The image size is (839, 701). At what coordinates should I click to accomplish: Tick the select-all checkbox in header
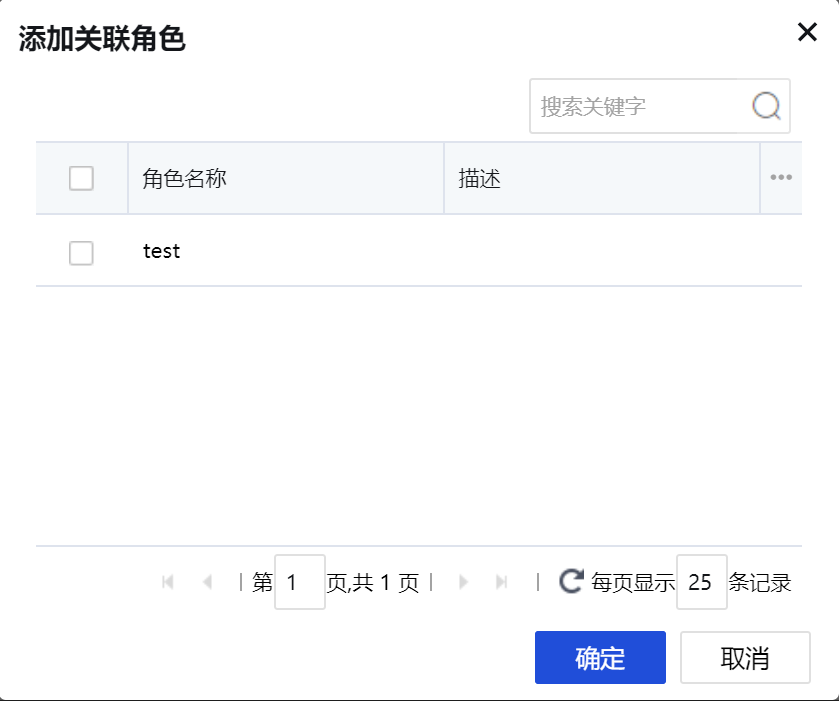[81, 178]
